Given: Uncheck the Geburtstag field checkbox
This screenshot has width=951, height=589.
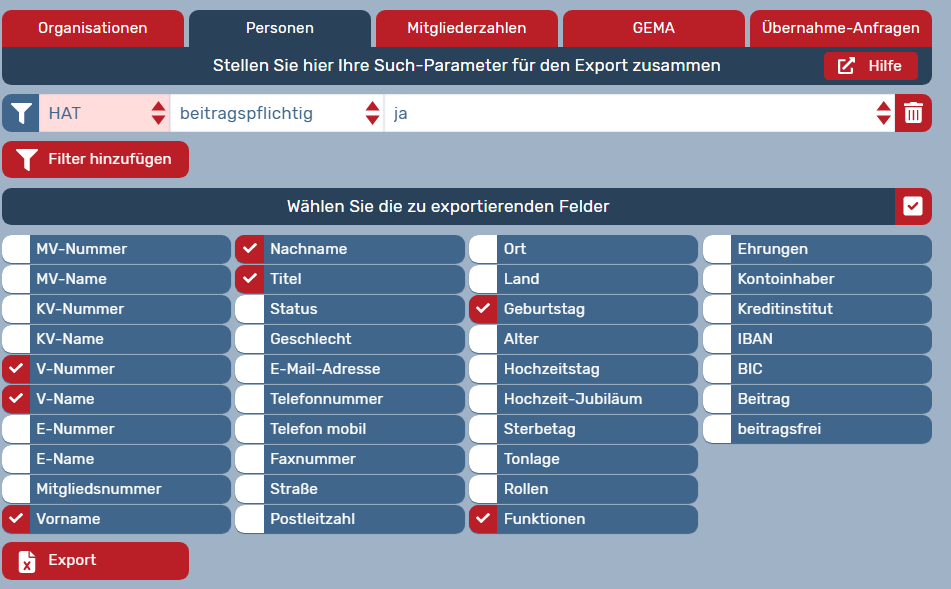Looking at the screenshot, I should (x=484, y=309).
